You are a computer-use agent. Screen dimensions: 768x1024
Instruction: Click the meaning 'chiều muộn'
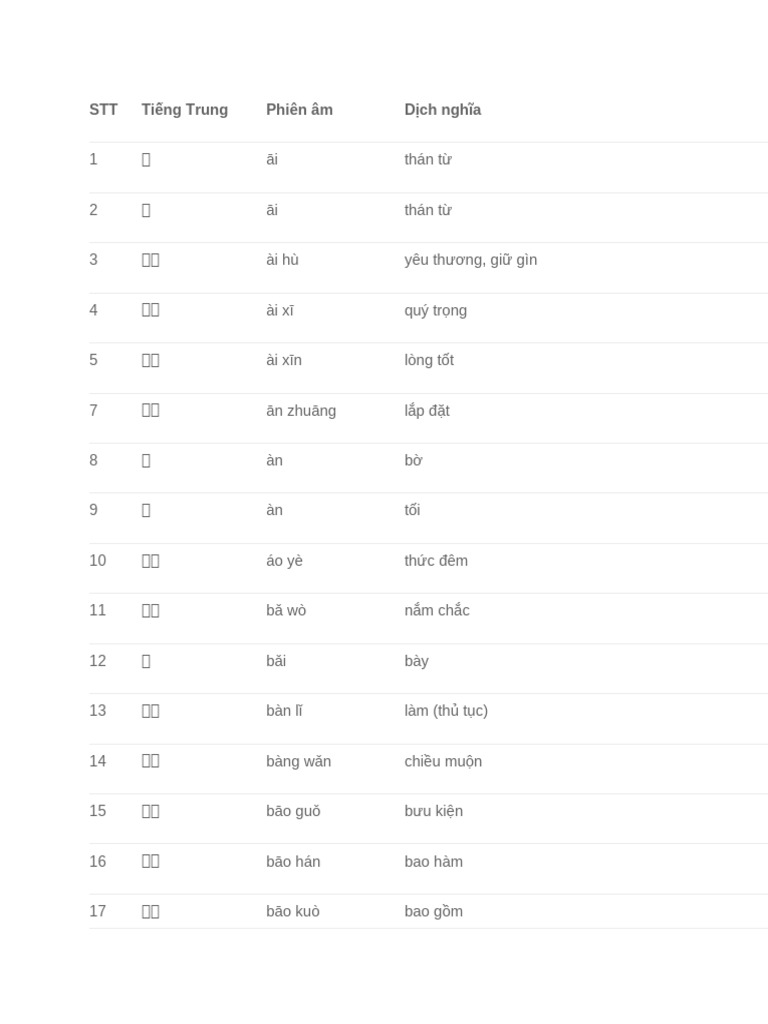point(443,761)
